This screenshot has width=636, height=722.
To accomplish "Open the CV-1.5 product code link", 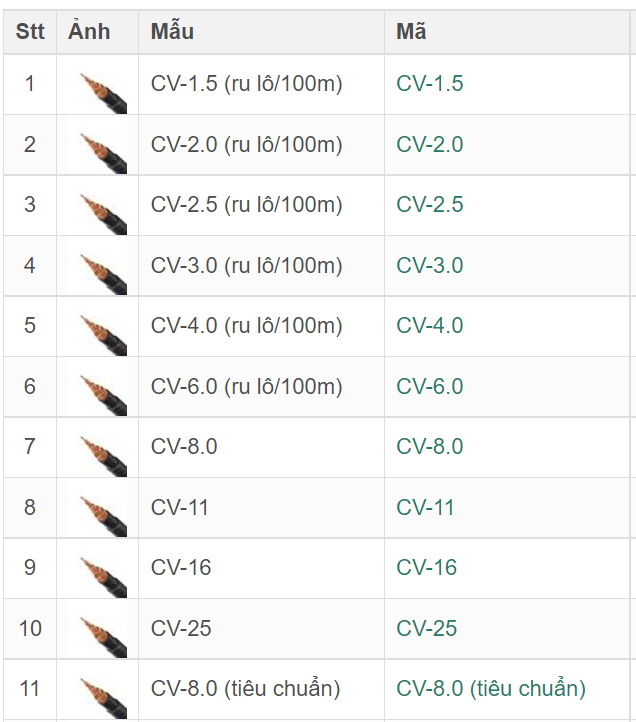I will pos(430,84).
